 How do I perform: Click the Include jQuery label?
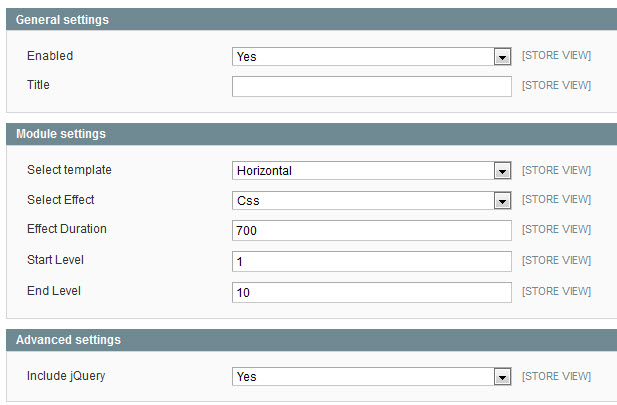pos(66,376)
